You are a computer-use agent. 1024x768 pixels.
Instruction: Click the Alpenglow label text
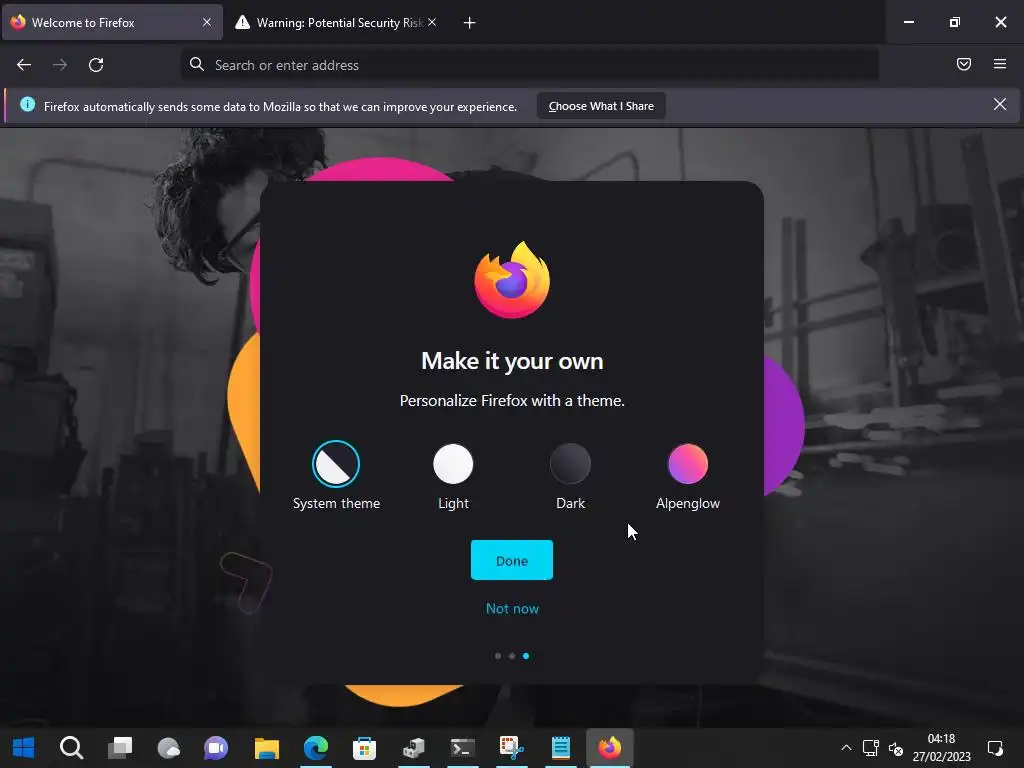[688, 504]
